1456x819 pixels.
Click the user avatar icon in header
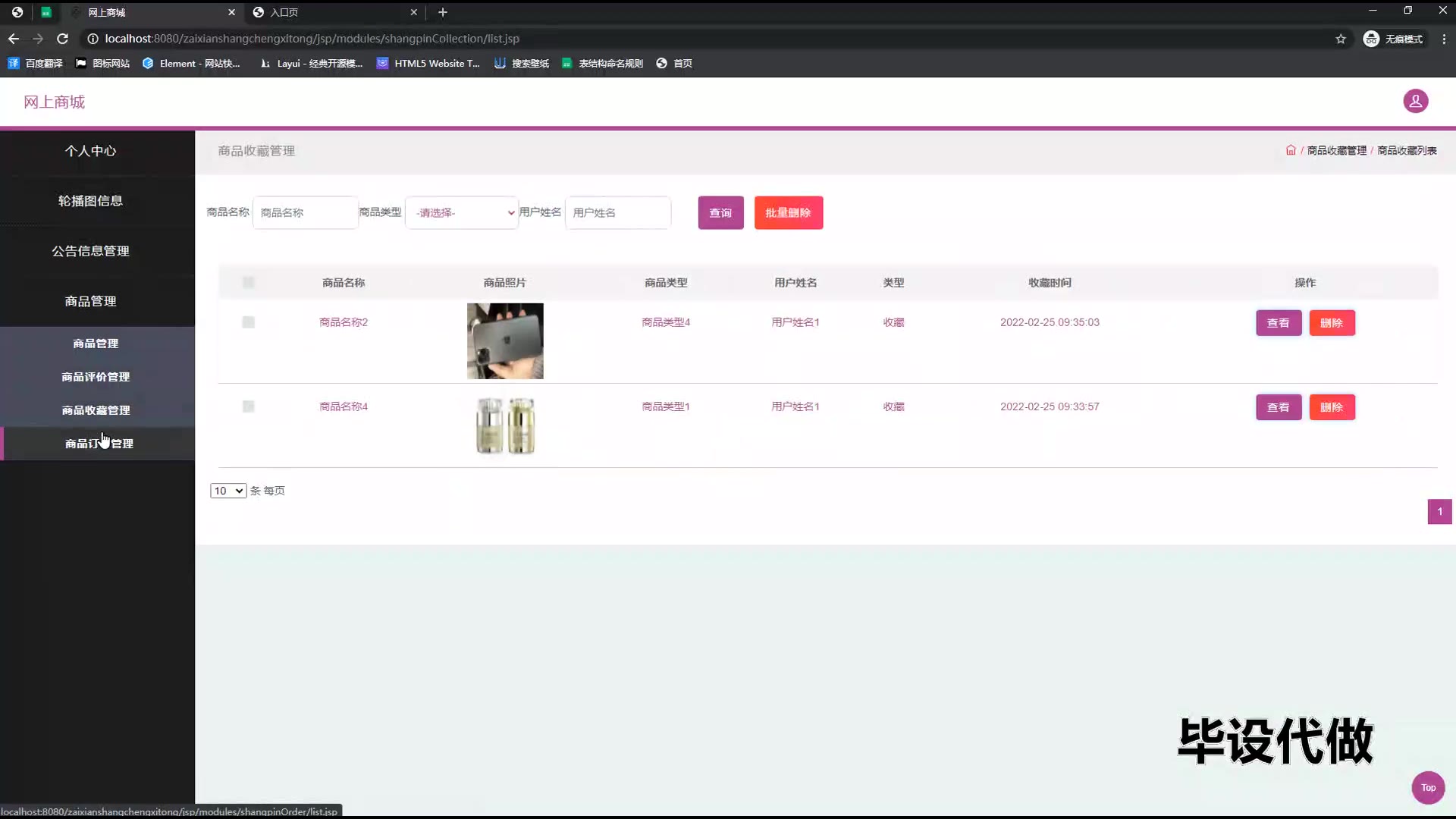tap(1415, 101)
